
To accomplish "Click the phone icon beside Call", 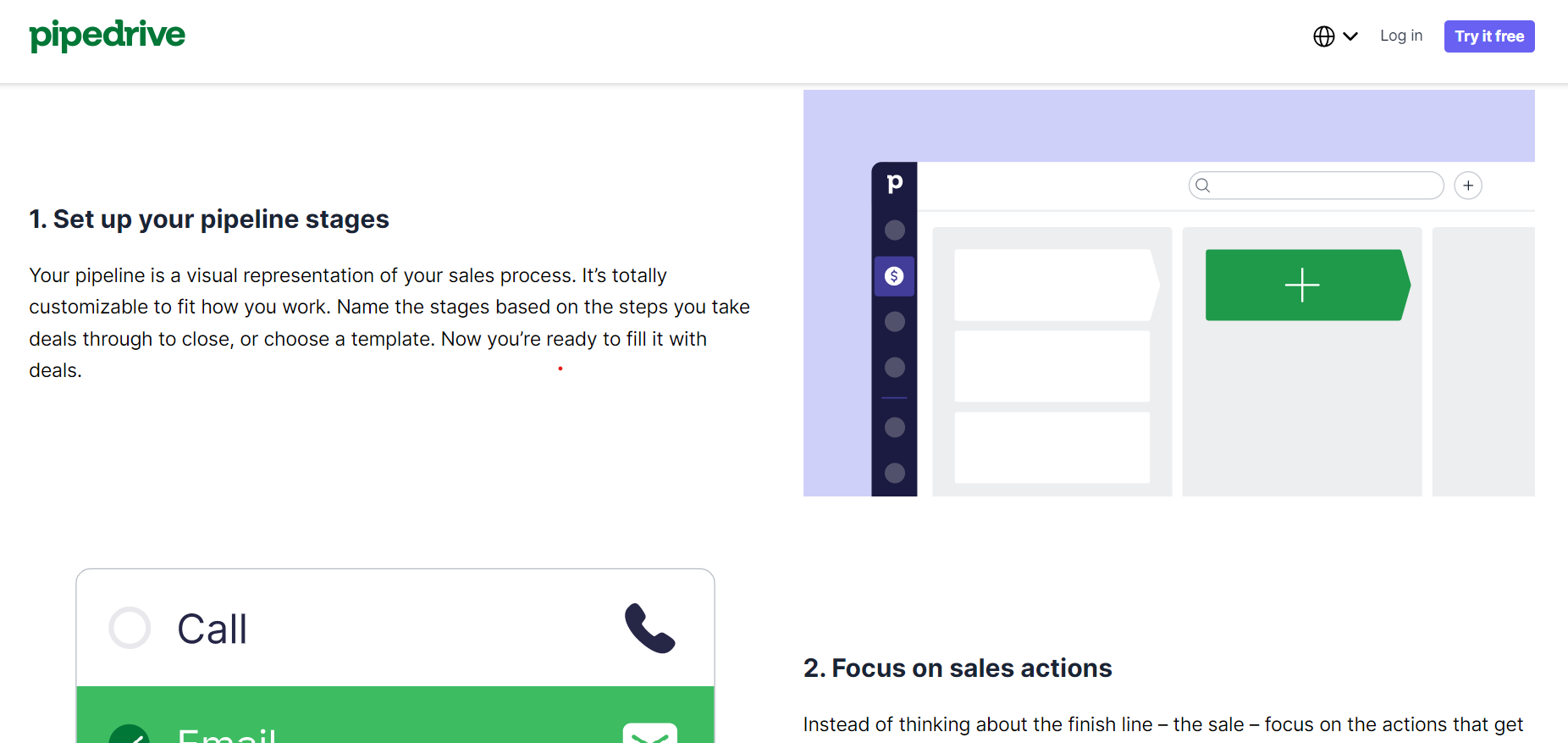I will [649, 628].
